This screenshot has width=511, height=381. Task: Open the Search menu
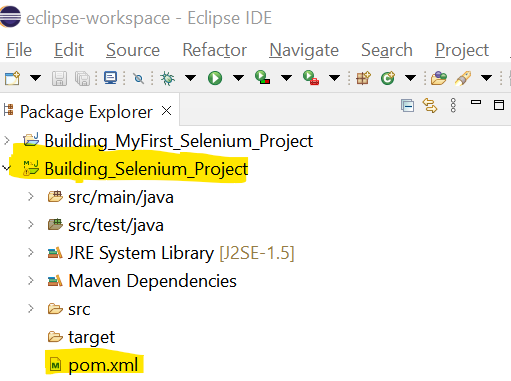pos(387,50)
